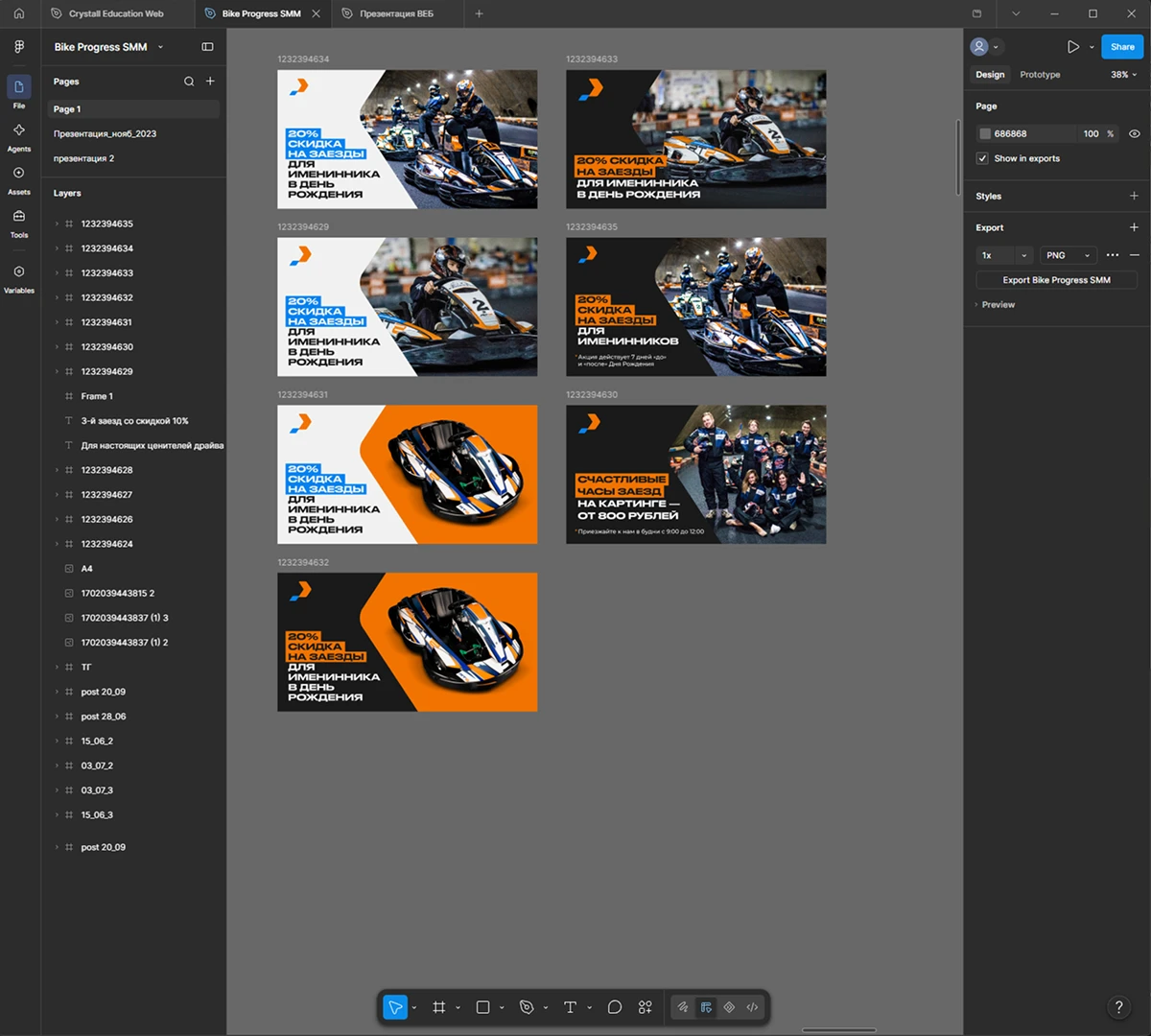The height and width of the screenshot is (1036, 1151).
Task: Select the Text tool
Action: tap(570, 1007)
